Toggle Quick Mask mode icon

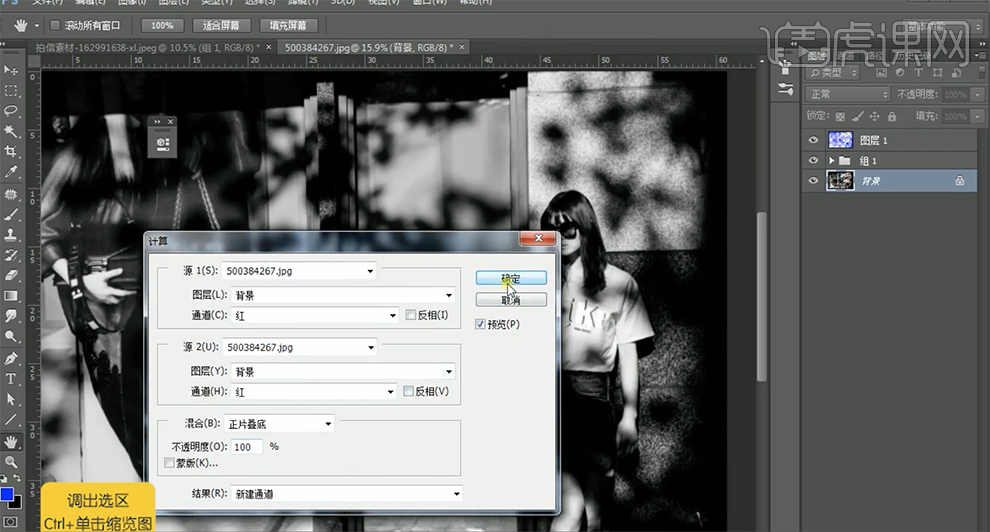coord(11,523)
